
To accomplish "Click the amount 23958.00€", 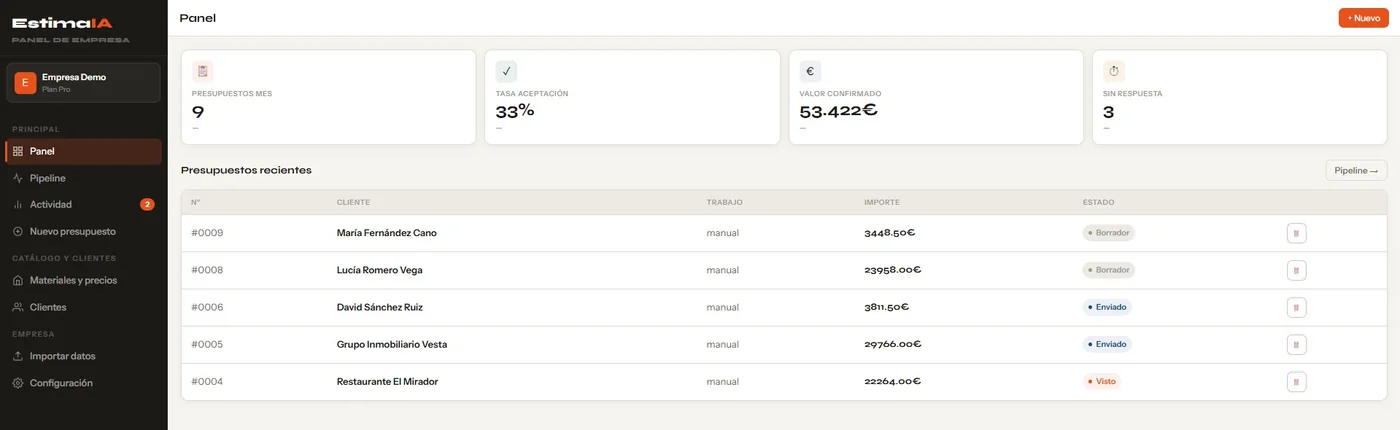I will (893, 270).
